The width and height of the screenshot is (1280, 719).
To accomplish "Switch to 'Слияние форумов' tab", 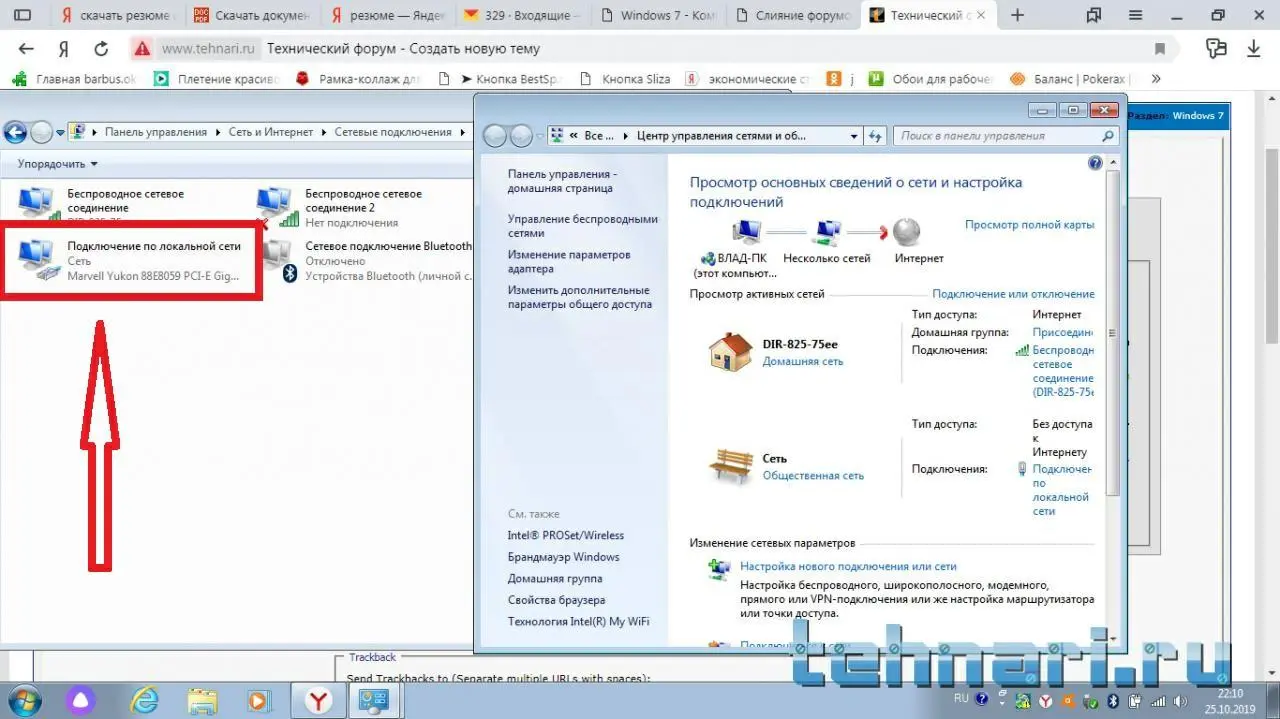I will [792, 15].
